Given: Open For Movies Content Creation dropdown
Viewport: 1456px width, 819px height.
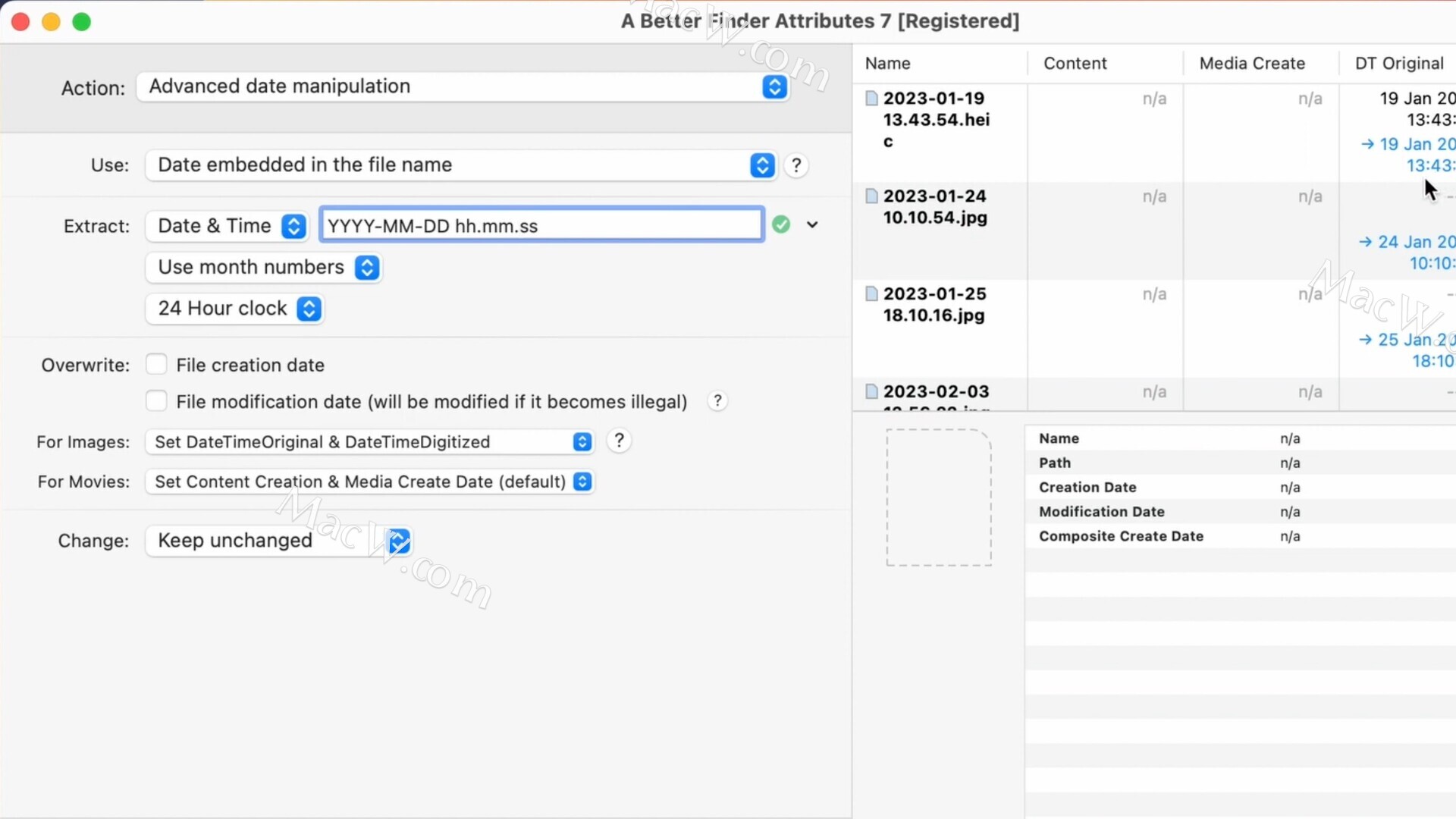Looking at the screenshot, I should (x=369, y=482).
